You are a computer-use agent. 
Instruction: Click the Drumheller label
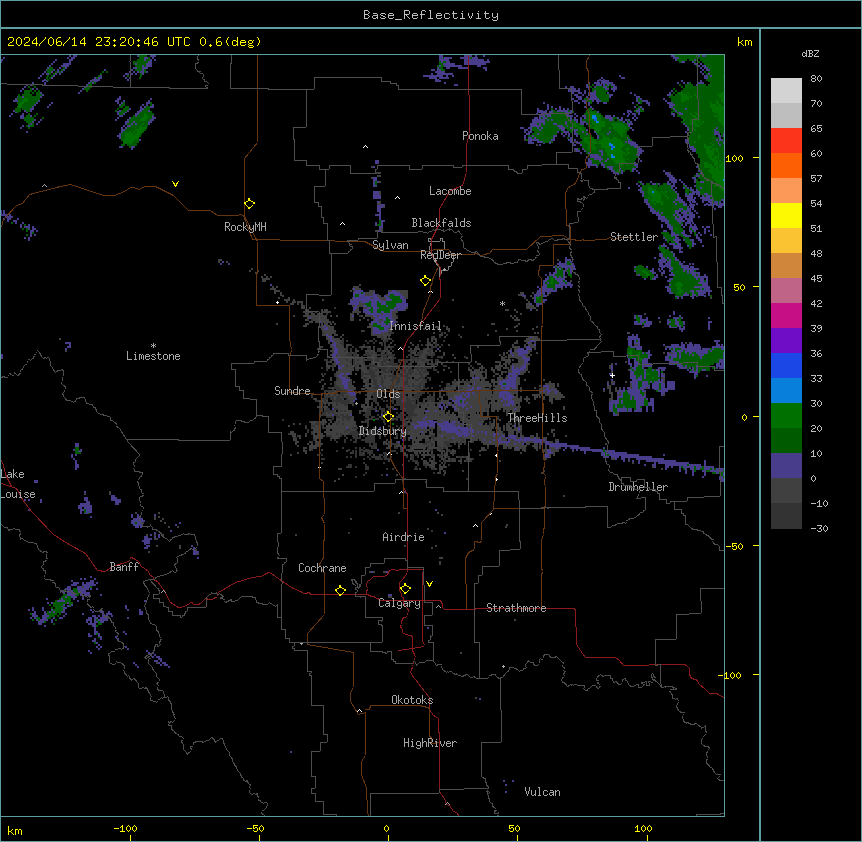coord(638,487)
